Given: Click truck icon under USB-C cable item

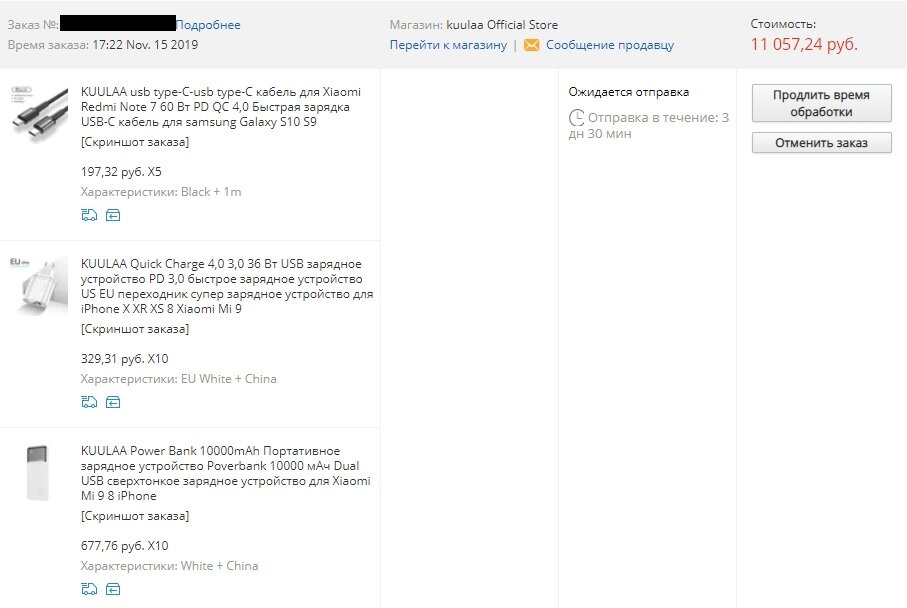Looking at the screenshot, I should click(89, 215).
